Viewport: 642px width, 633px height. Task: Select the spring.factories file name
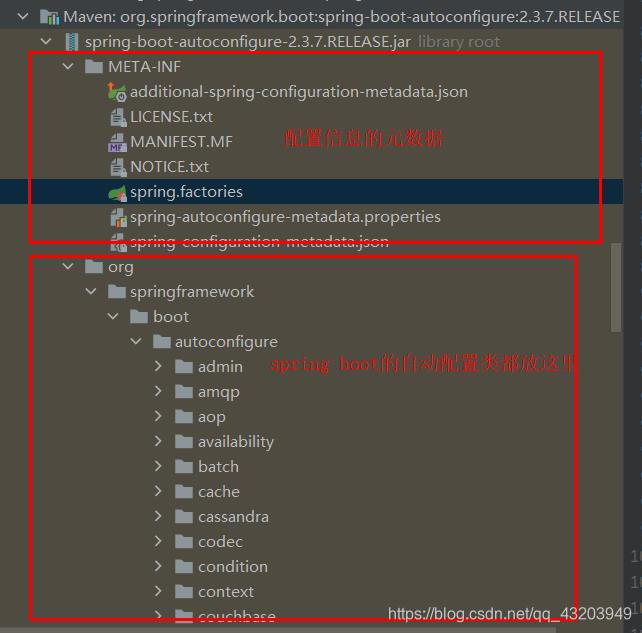(186, 192)
